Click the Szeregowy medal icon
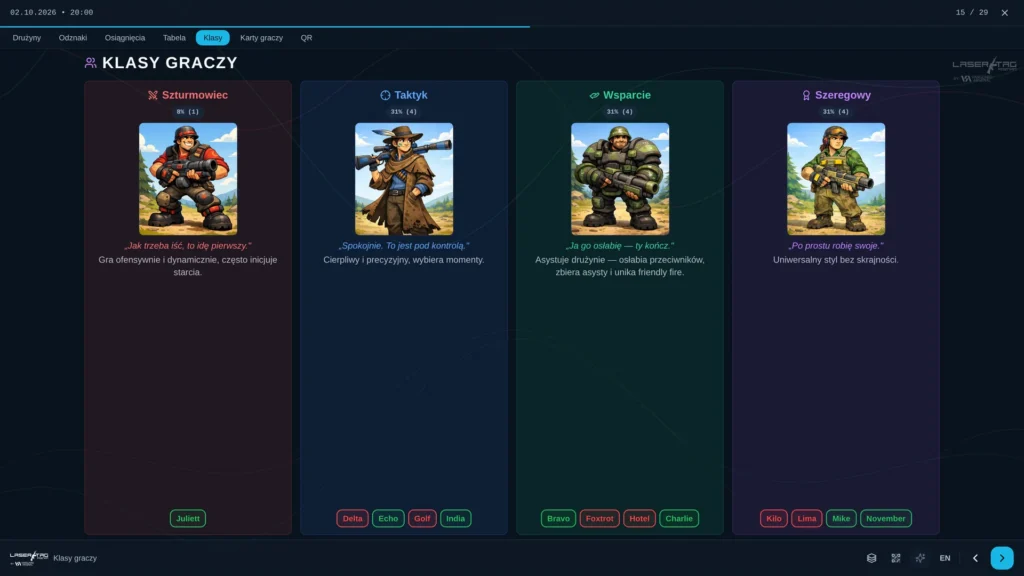This screenshot has height=576, width=1024. click(807, 95)
